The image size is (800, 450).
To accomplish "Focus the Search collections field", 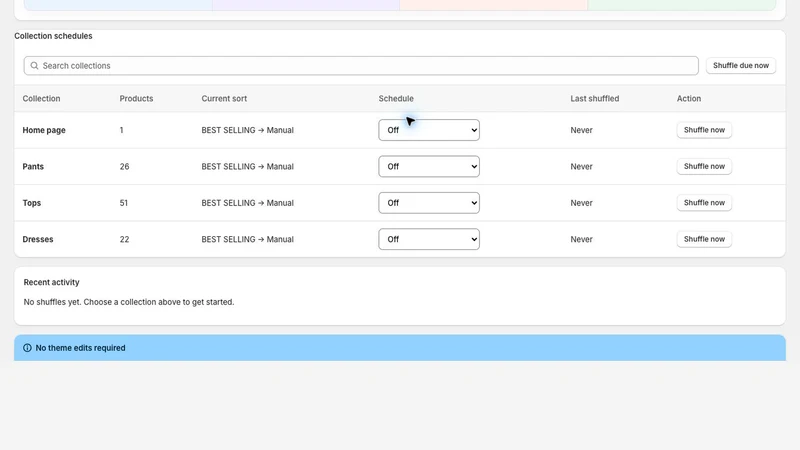I will pyautogui.click(x=361, y=66).
